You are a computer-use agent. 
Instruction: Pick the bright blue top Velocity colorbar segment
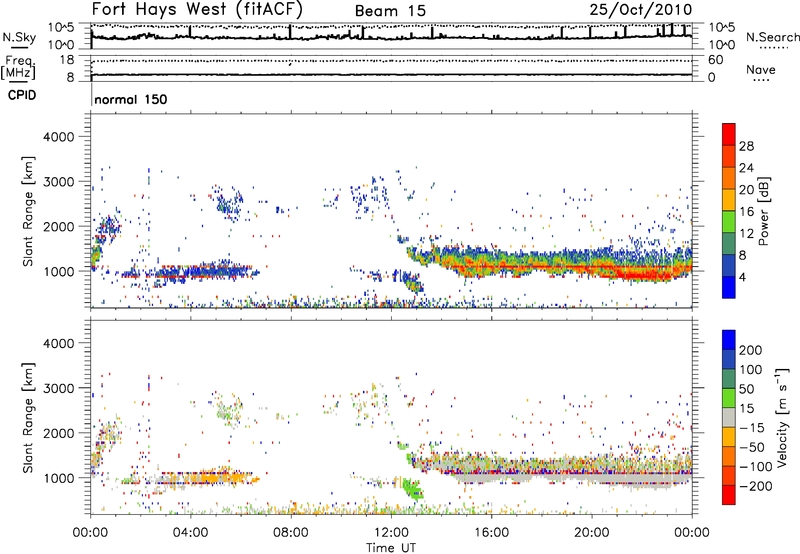point(729,340)
